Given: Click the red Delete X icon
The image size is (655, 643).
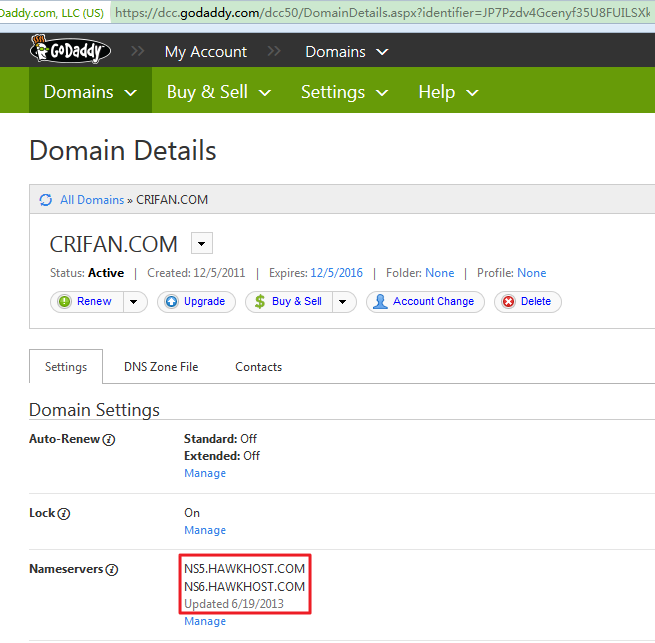Looking at the screenshot, I should 508,301.
